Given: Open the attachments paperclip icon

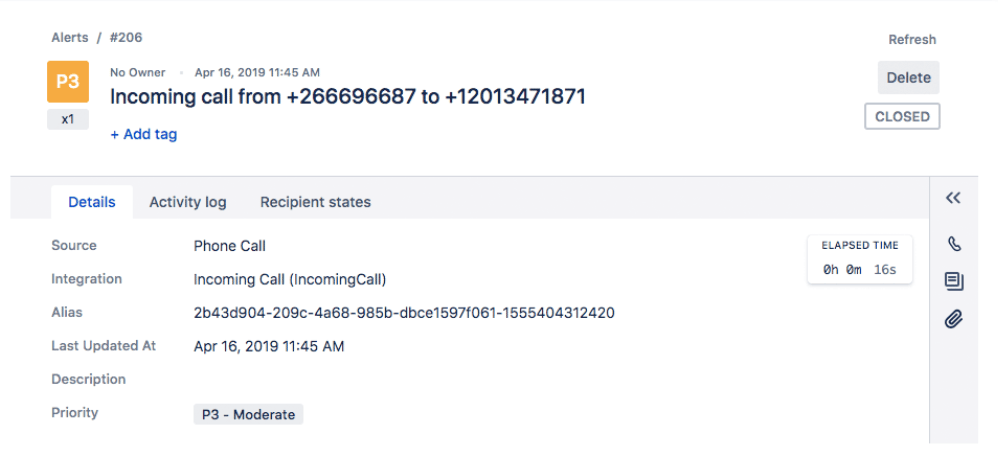Looking at the screenshot, I should coord(953,318).
